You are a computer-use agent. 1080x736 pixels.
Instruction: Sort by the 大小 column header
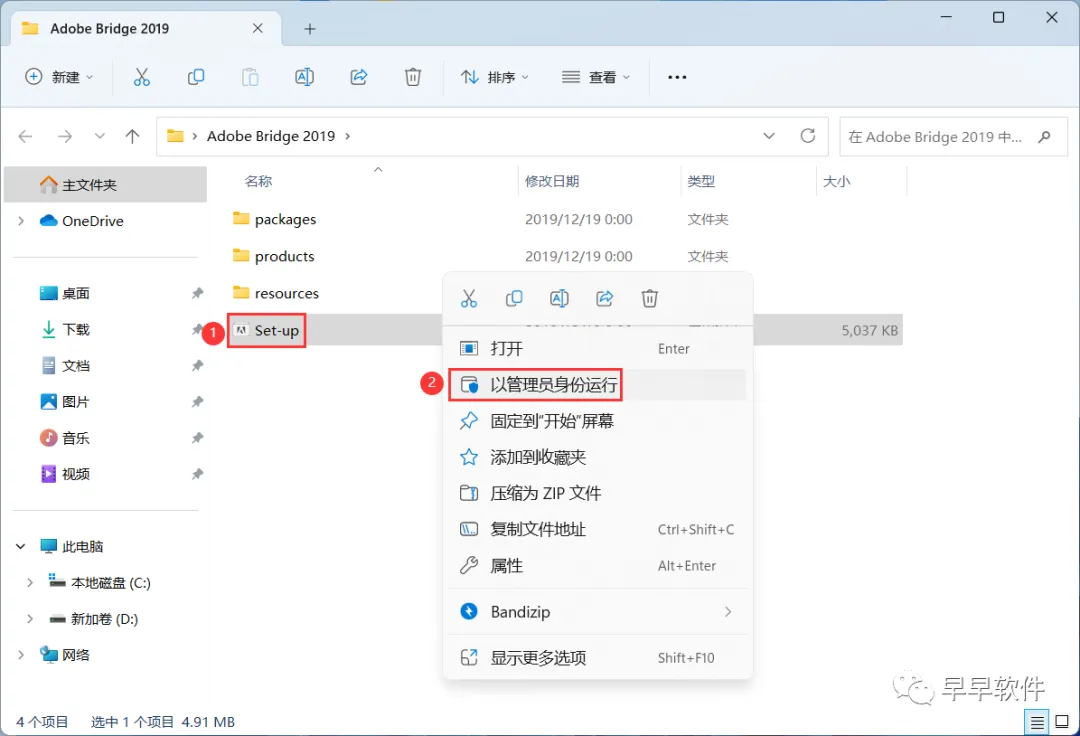[837, 181]
